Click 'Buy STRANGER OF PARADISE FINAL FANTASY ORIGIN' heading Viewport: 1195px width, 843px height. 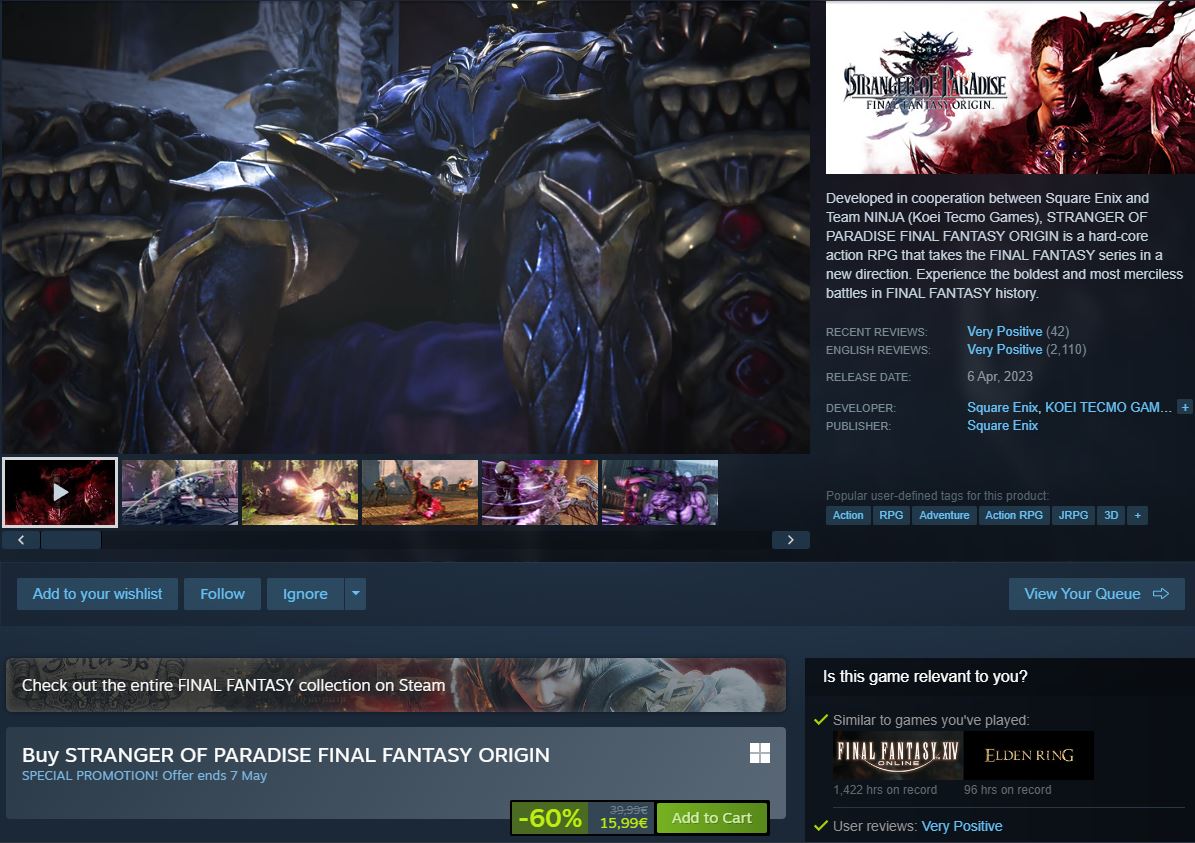[x=286, y=755]
